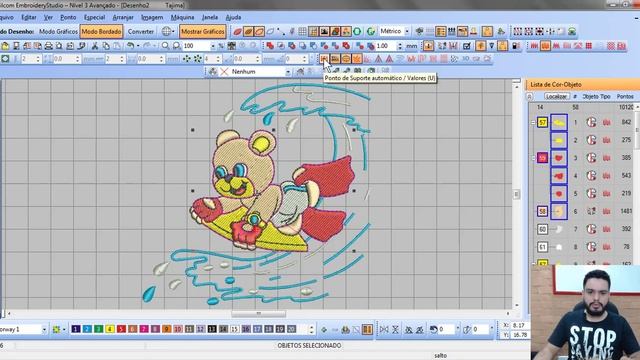Click the rotate angle field showing 0
The image size is (640, 360).
tap(447, 329)
